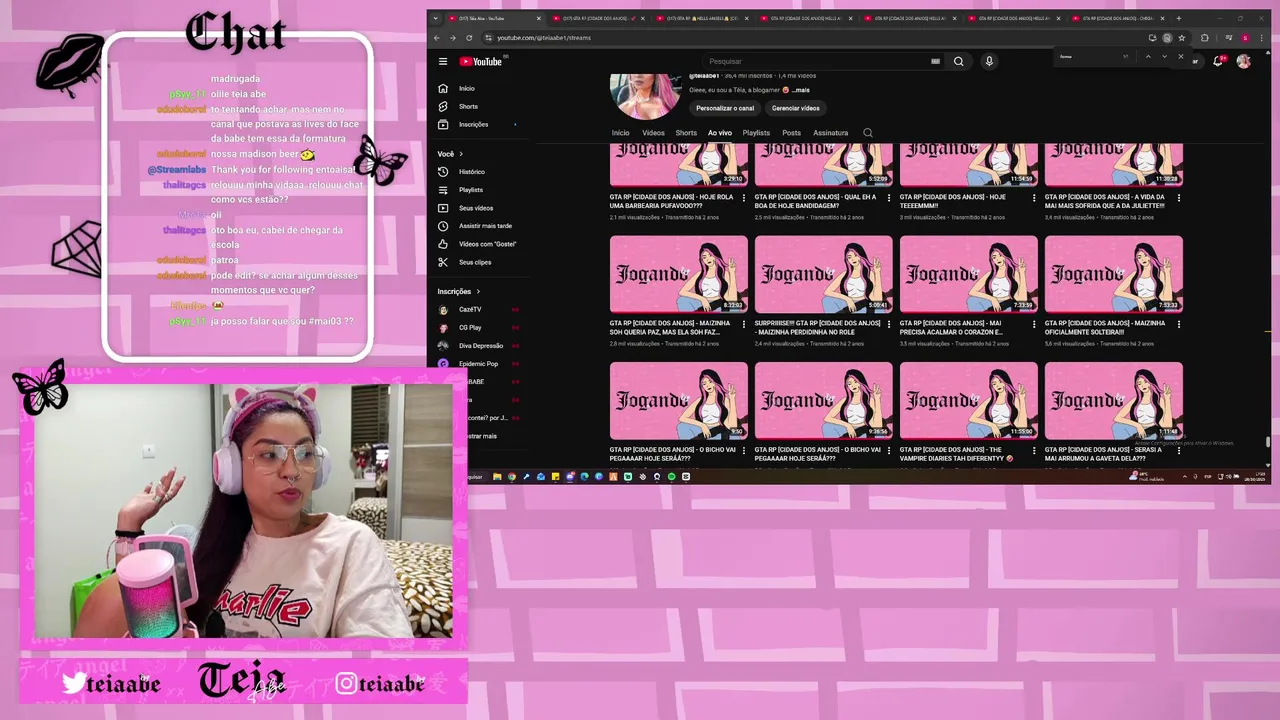
Task: Open Chrome from the taskbar
Action: click(x=512, y=477)
